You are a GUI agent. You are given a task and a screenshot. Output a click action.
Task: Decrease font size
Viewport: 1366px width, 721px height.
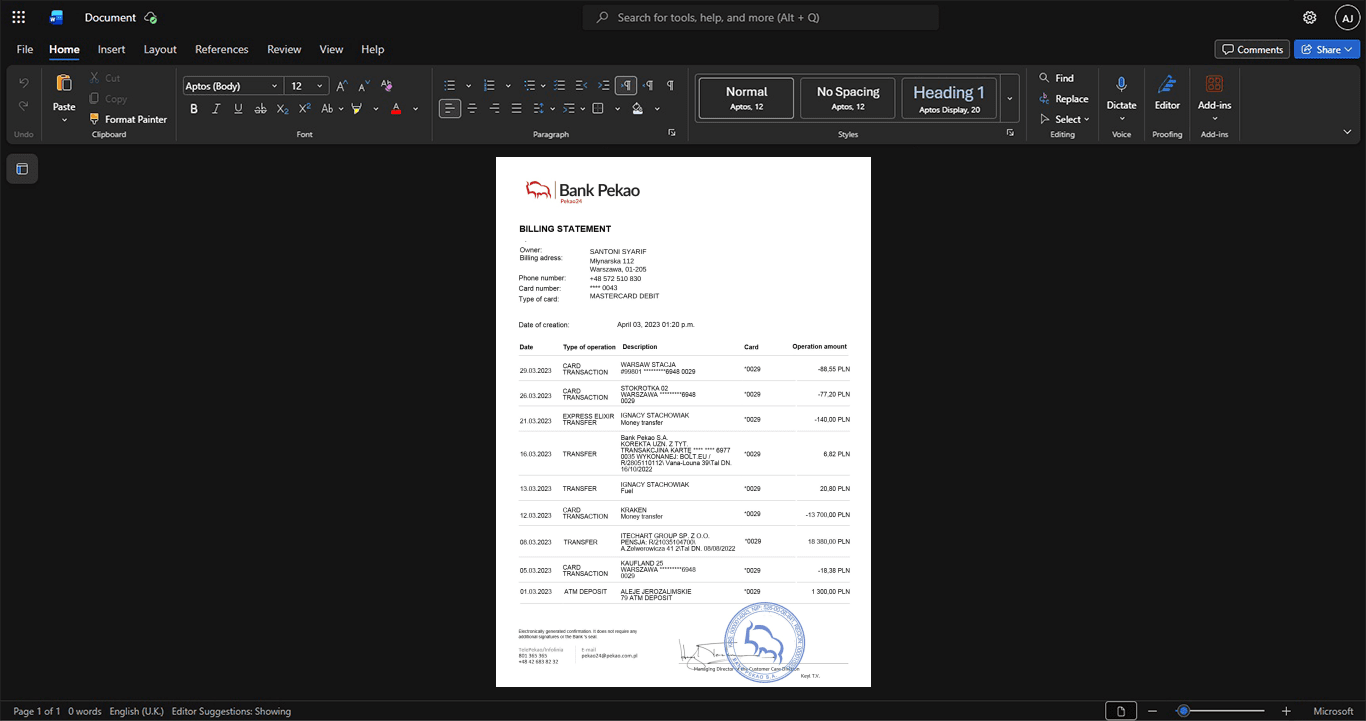364,86
